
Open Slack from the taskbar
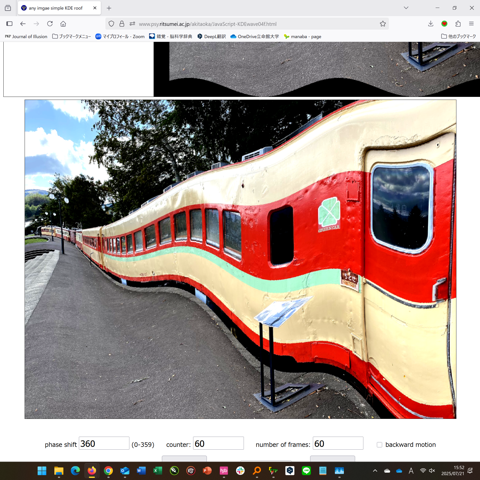pyautogui.click(x=240, y=471)
